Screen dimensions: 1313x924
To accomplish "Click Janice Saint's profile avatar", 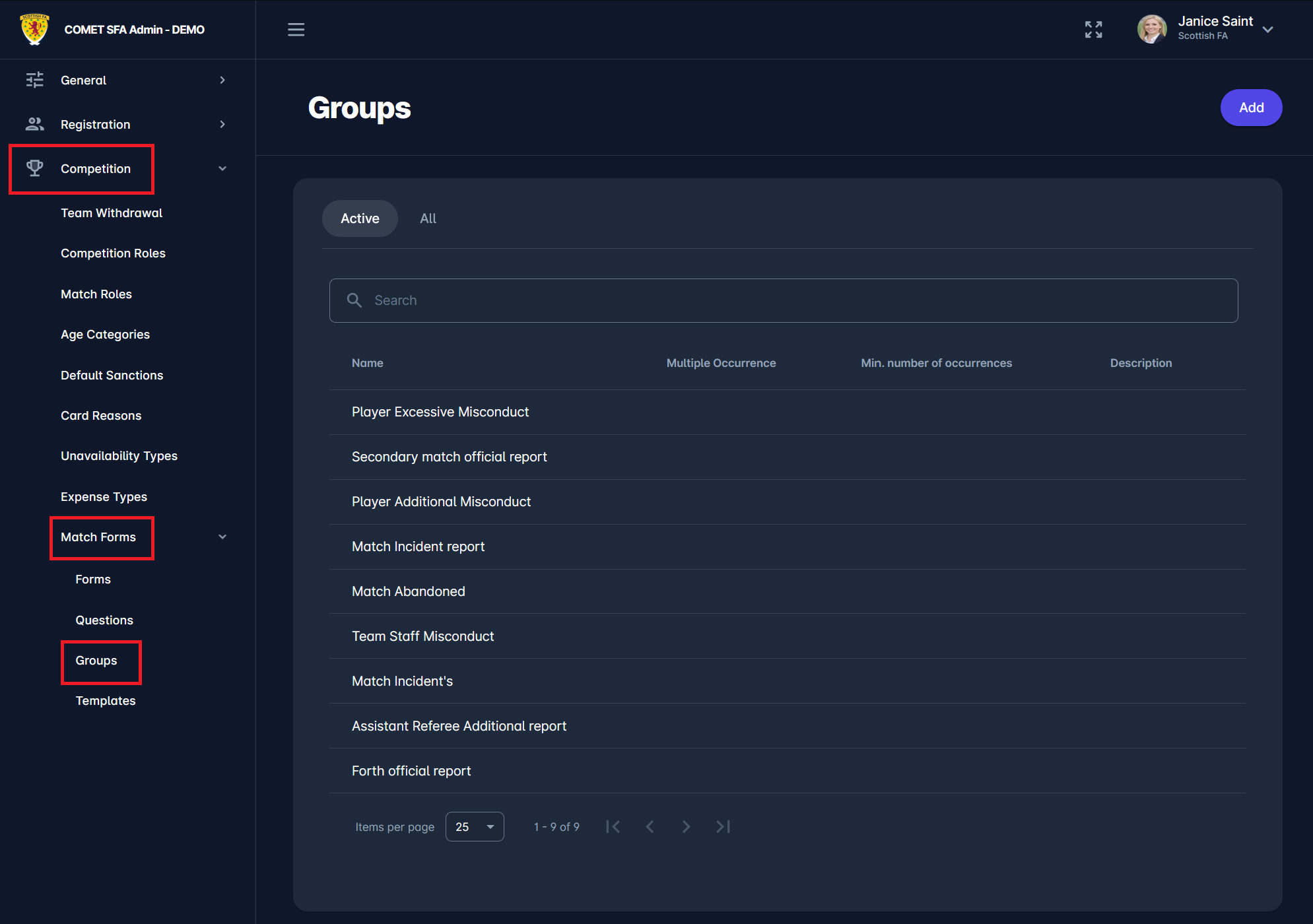I will (x=1152, y=30).
